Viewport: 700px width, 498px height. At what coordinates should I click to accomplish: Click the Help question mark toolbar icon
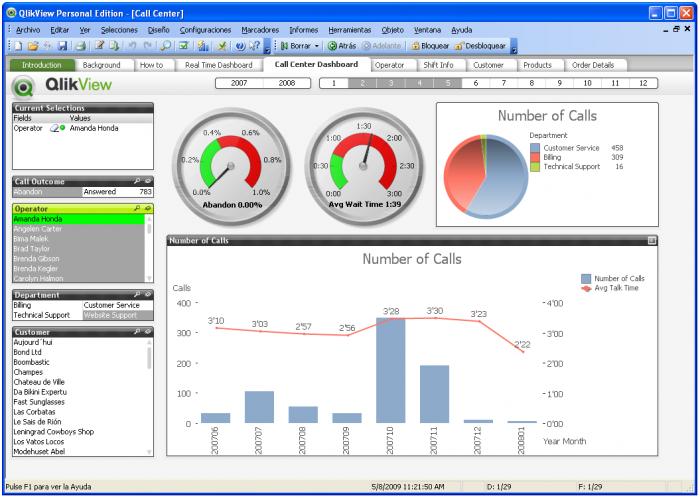tap(258, 46)
